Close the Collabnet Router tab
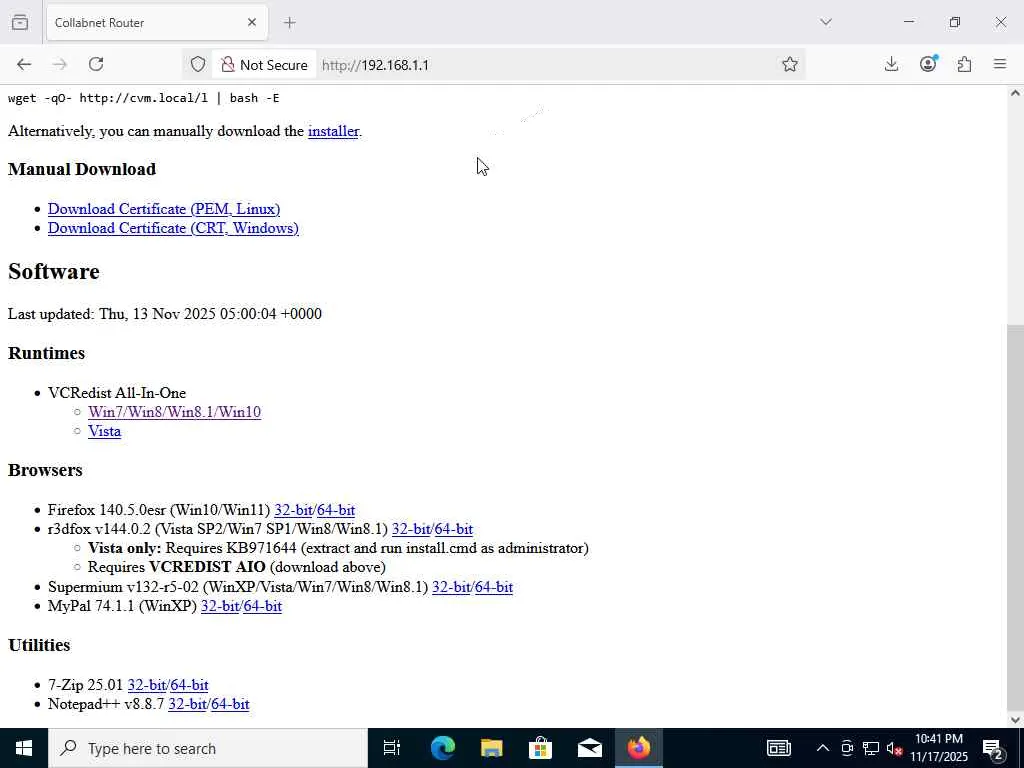Screen dimensions: 1024x768 click(x=252, y=22)
